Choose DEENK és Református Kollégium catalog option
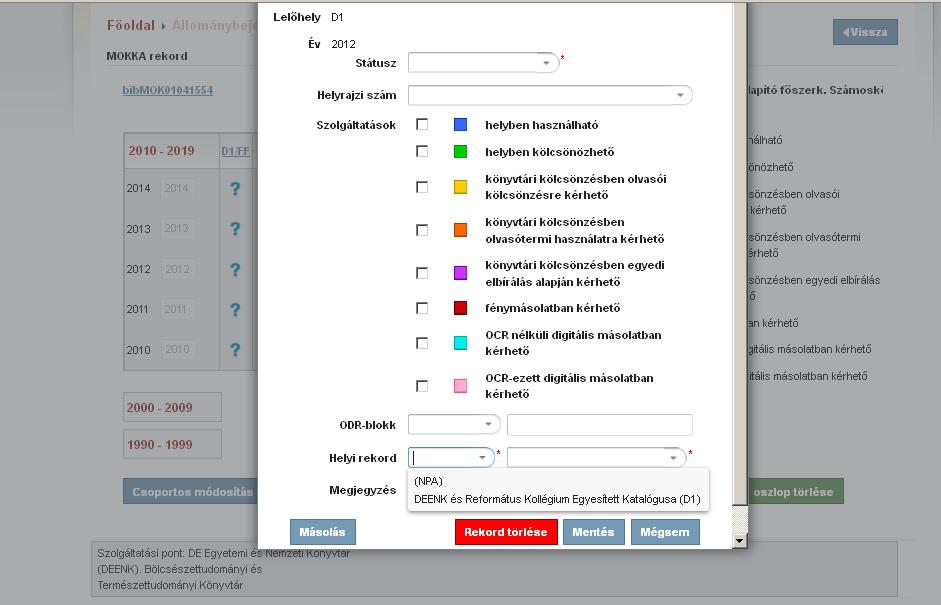The image size is (941, 605). (x=556, y=499)
